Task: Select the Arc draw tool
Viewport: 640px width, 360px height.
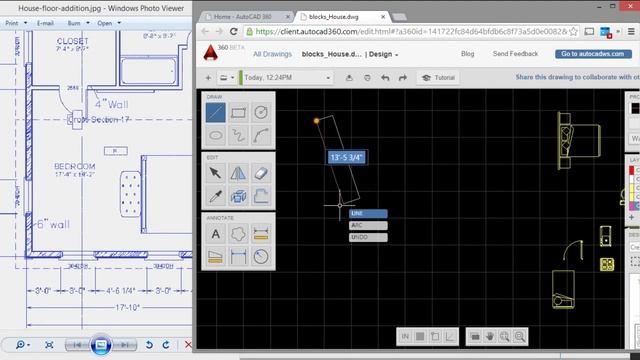Action: pyautogui.click(x=261, y=135)
